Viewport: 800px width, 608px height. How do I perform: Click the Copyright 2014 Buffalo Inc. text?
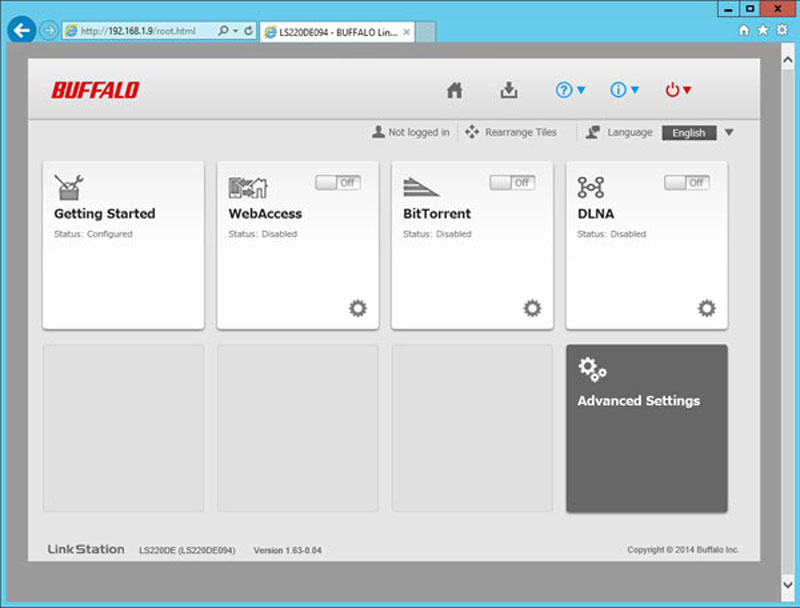(683, 550)
